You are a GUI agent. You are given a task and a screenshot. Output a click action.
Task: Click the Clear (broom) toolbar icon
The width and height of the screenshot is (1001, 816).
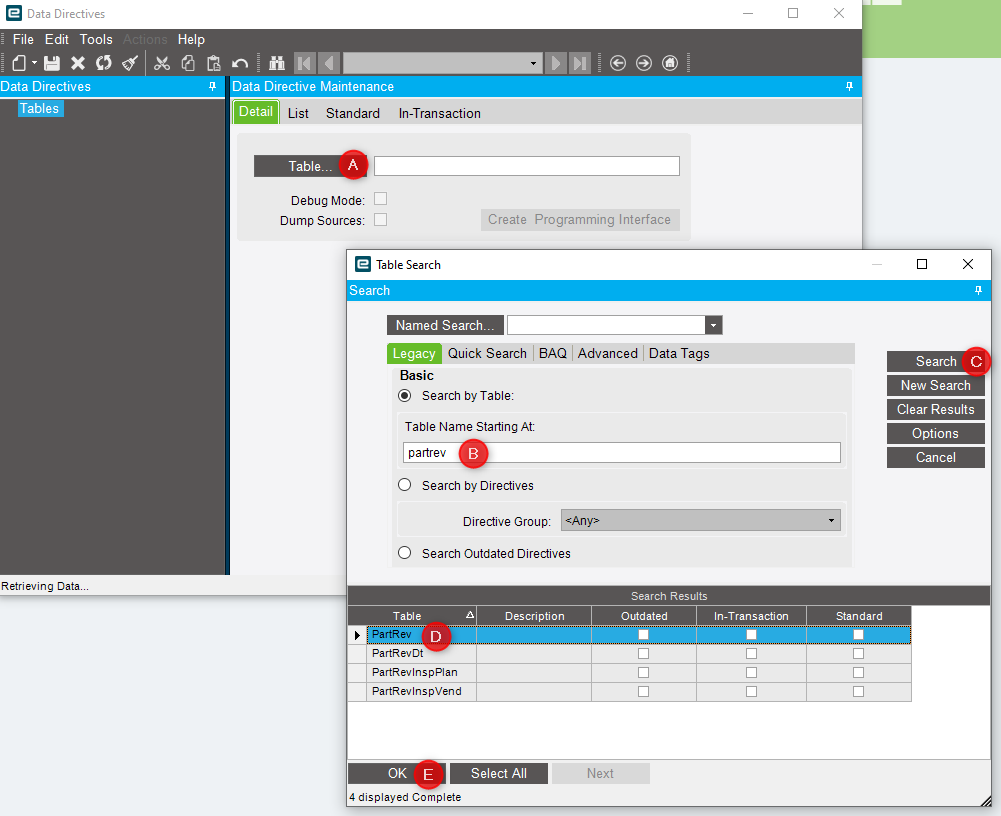coord(130,62)
